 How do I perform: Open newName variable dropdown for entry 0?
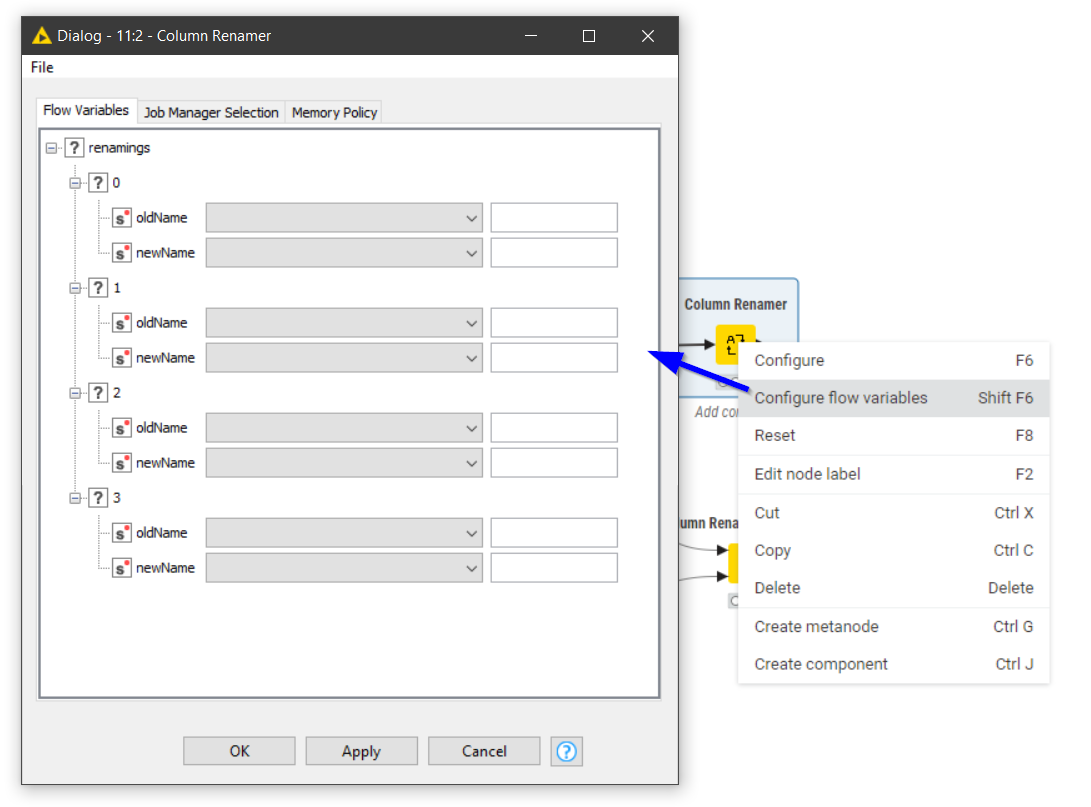pos(344,253)
